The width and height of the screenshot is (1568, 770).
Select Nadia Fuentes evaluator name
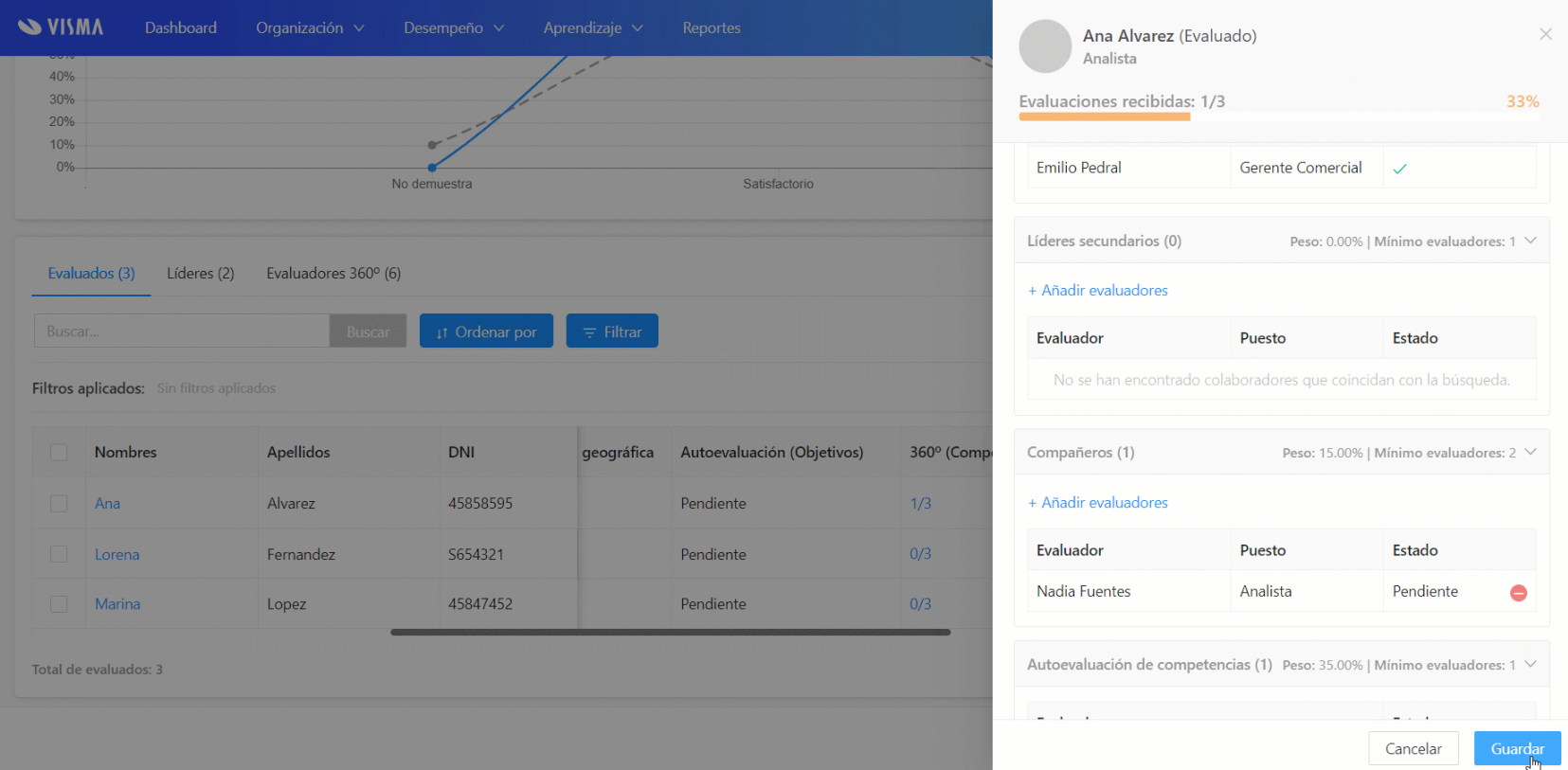(1084, 592)
